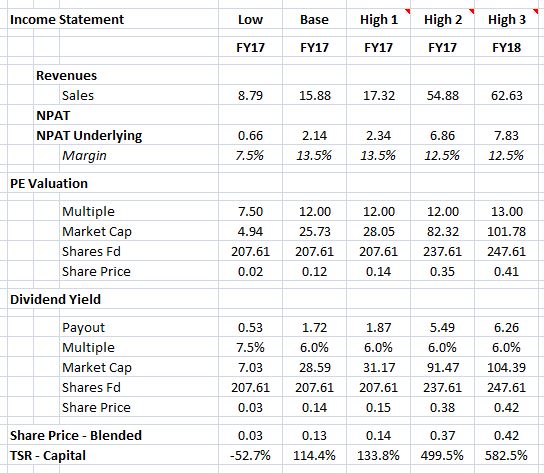Click the Margin row label
This screenshot has height=473, width=544.
click(84, 156)
